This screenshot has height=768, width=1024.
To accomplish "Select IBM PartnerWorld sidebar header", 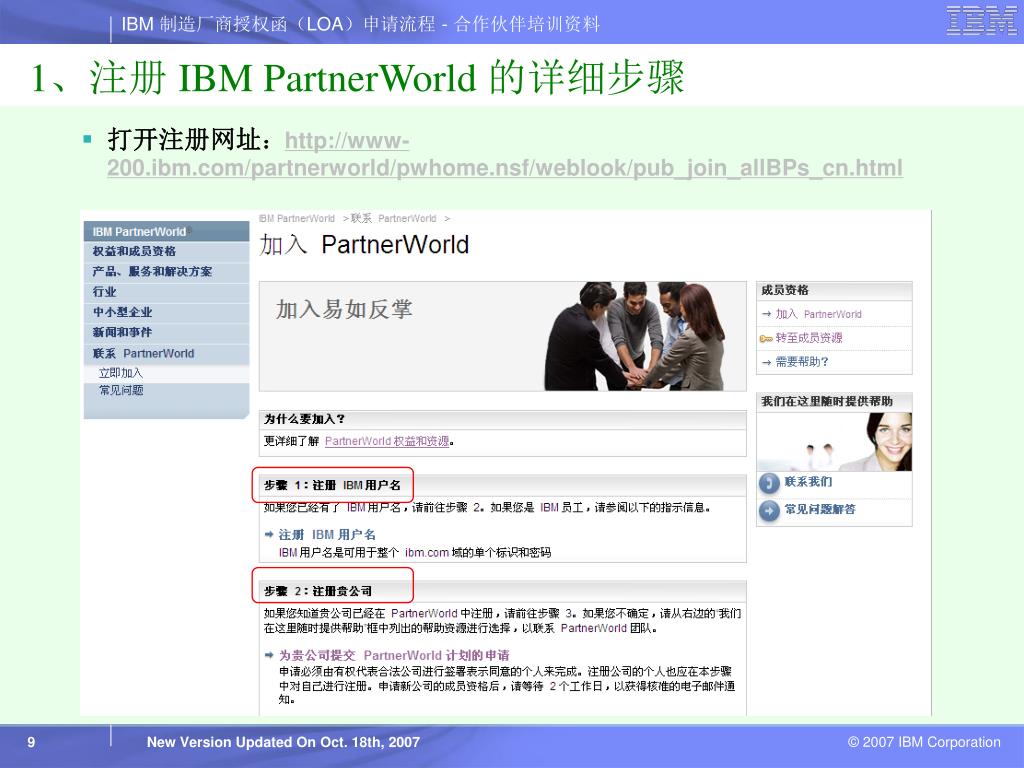I will (167, 231).
